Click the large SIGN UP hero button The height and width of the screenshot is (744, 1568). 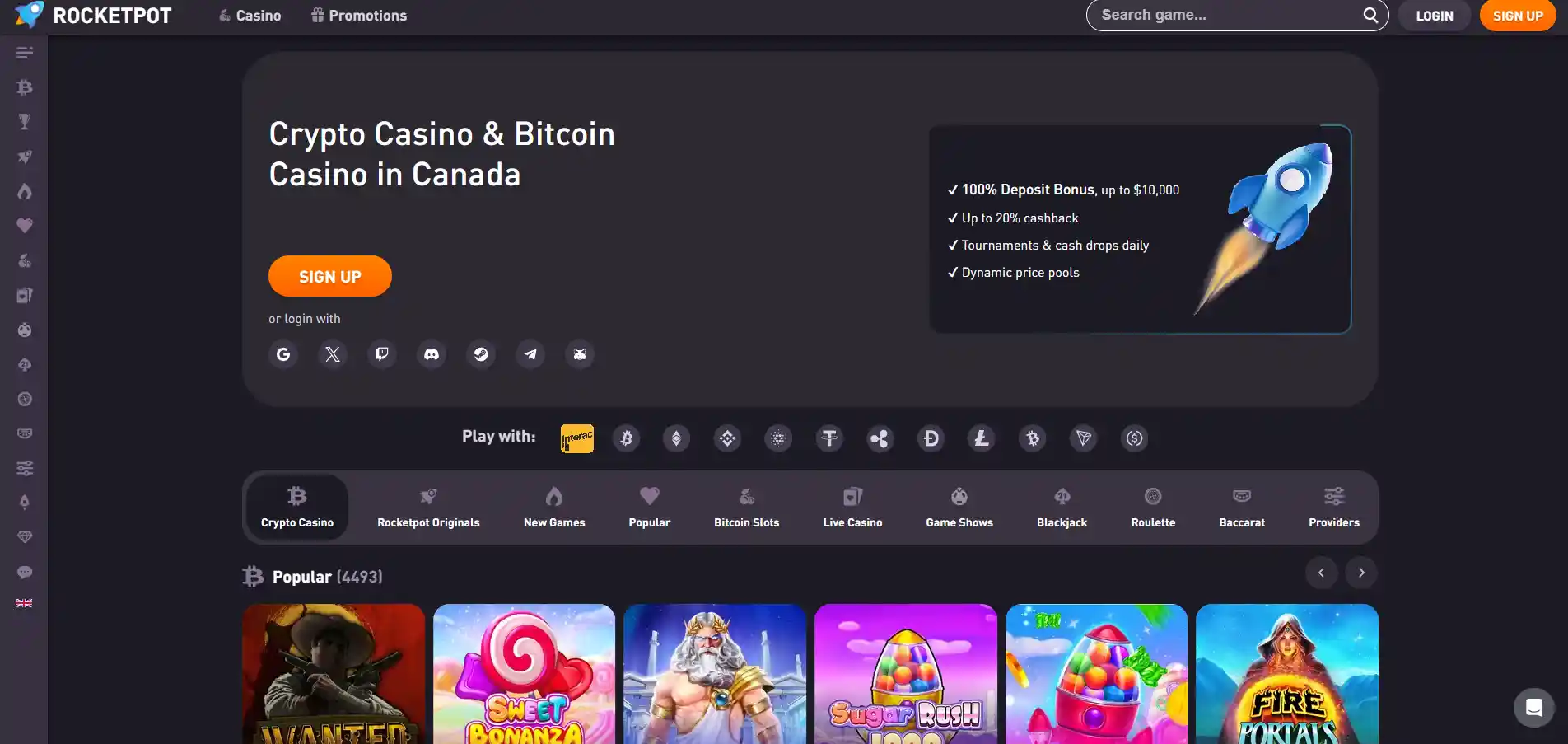tap(330, 276)
